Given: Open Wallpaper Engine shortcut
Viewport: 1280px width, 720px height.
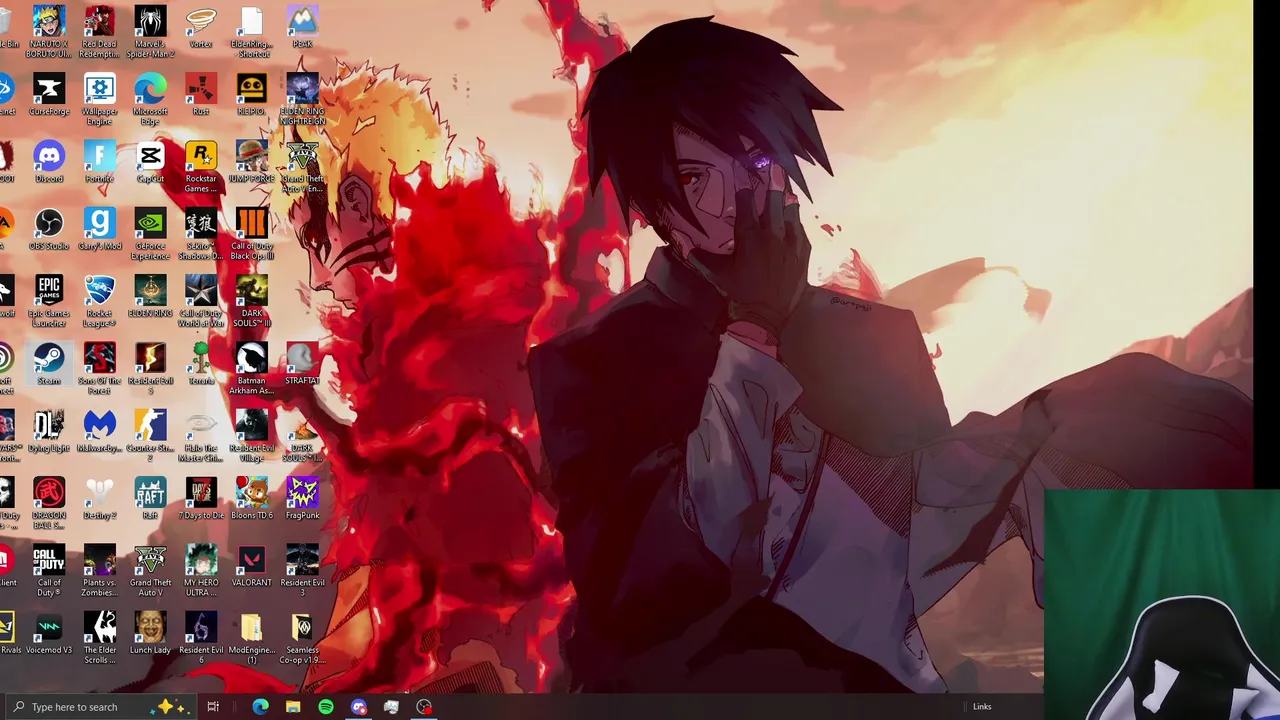Looking at the screenshot, I should 99,100.
